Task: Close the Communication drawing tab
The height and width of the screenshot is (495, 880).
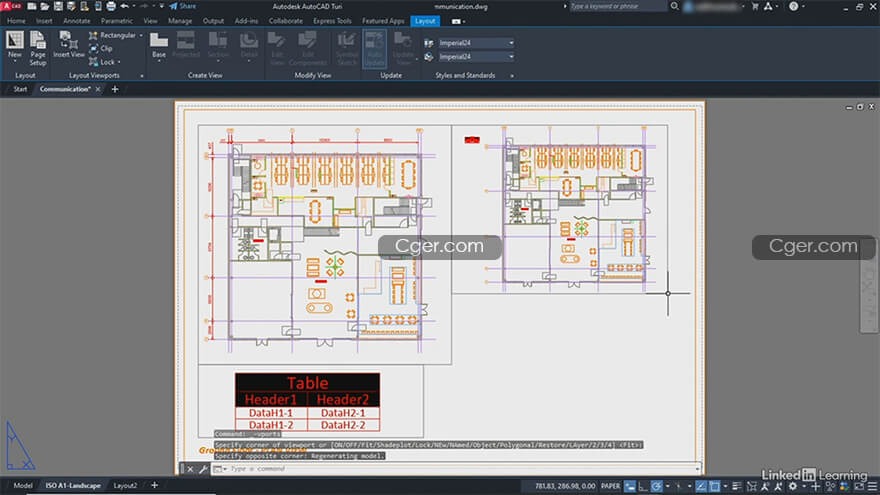Action: click(98, 89)
